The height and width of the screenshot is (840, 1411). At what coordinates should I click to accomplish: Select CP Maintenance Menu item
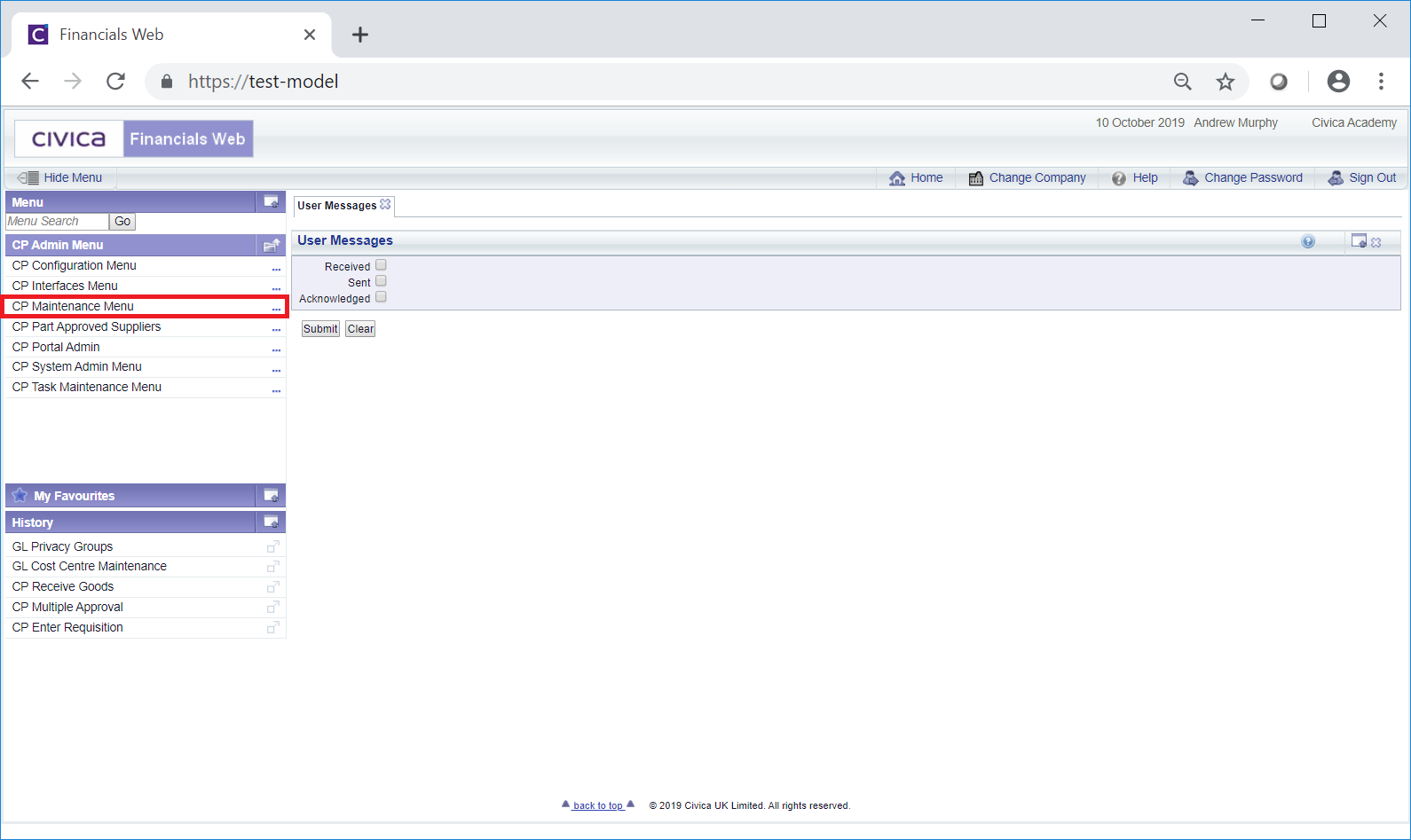click(73, 306)
